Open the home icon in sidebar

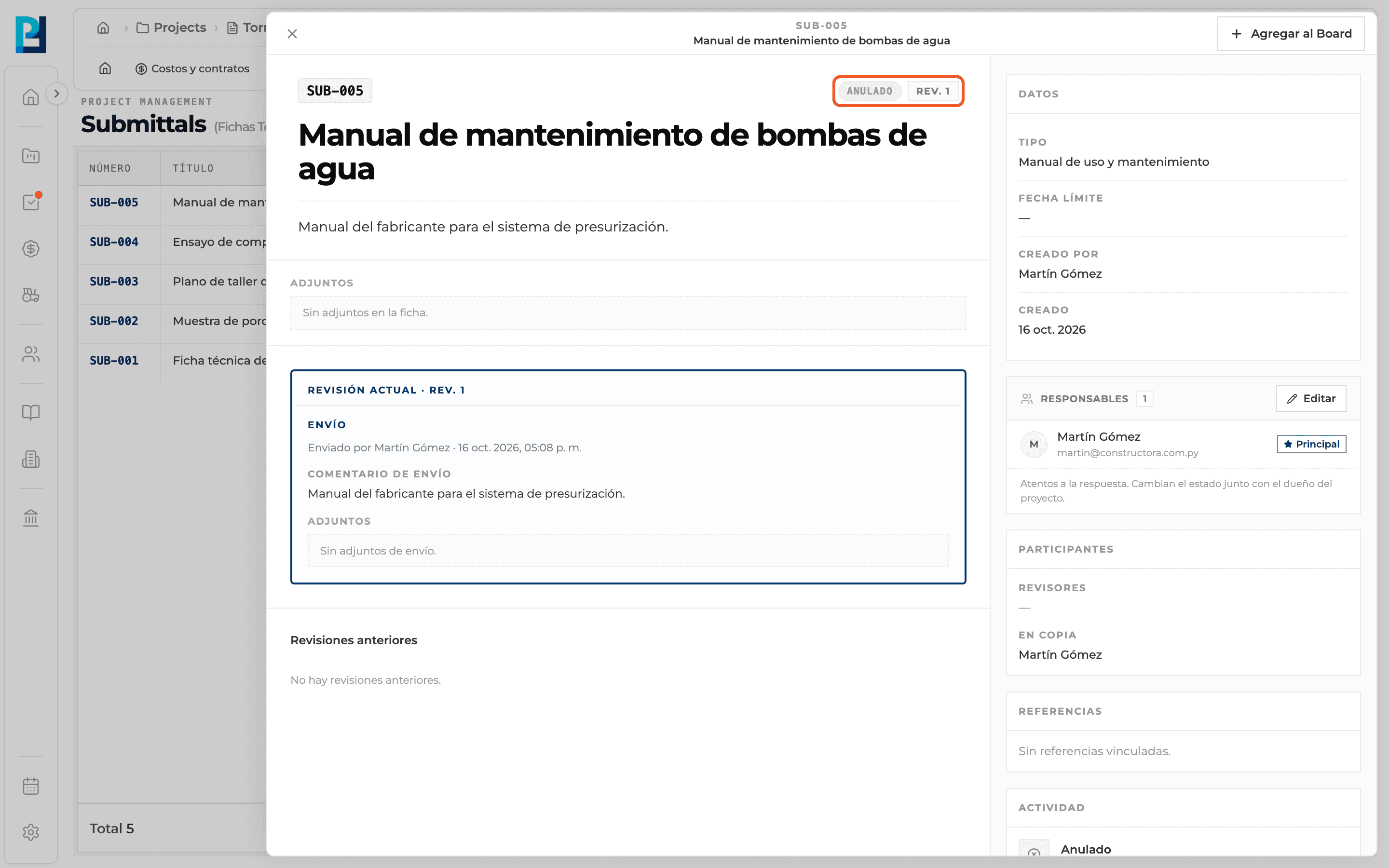tap(31, 97)
